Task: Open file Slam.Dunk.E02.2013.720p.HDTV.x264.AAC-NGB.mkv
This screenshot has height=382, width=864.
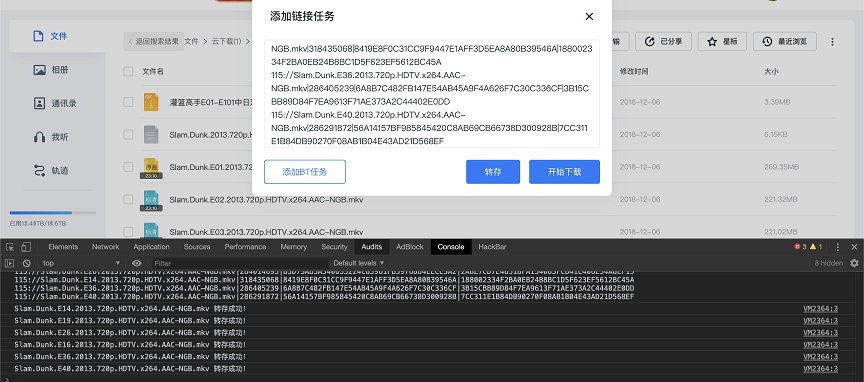Action: click(x=266, y=200)
